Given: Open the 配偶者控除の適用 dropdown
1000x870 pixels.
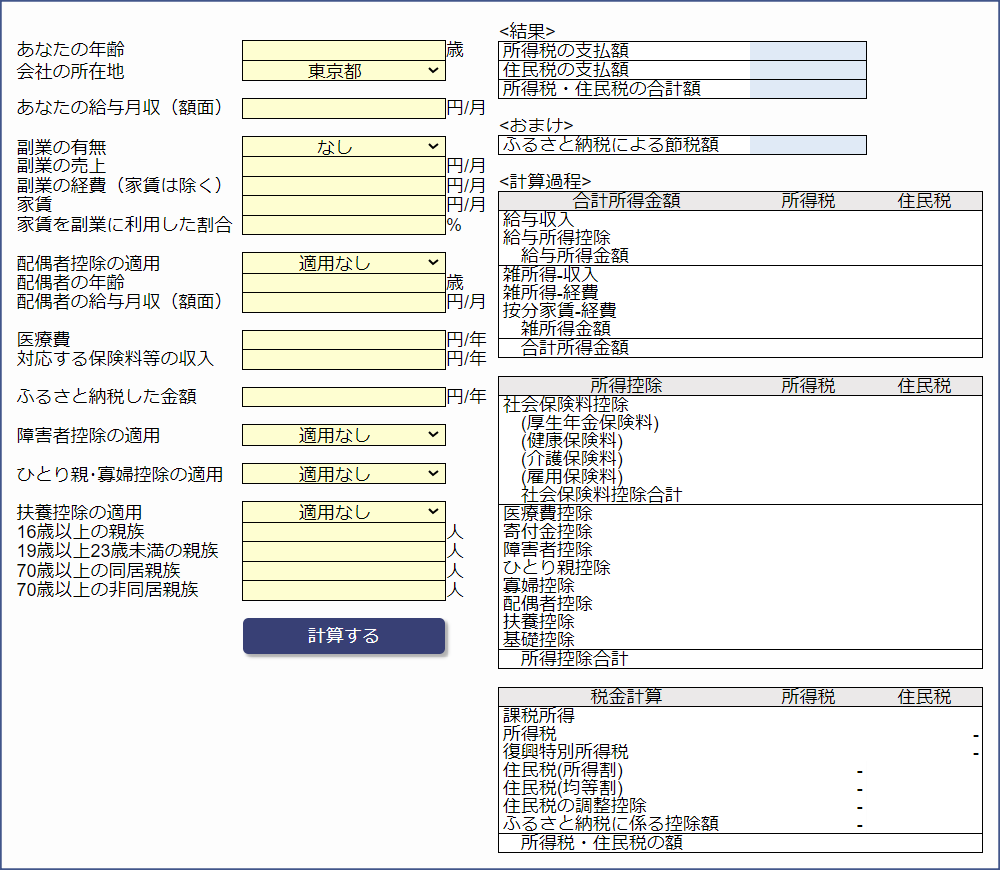Looking at the screenshot, I should [344, 263].
